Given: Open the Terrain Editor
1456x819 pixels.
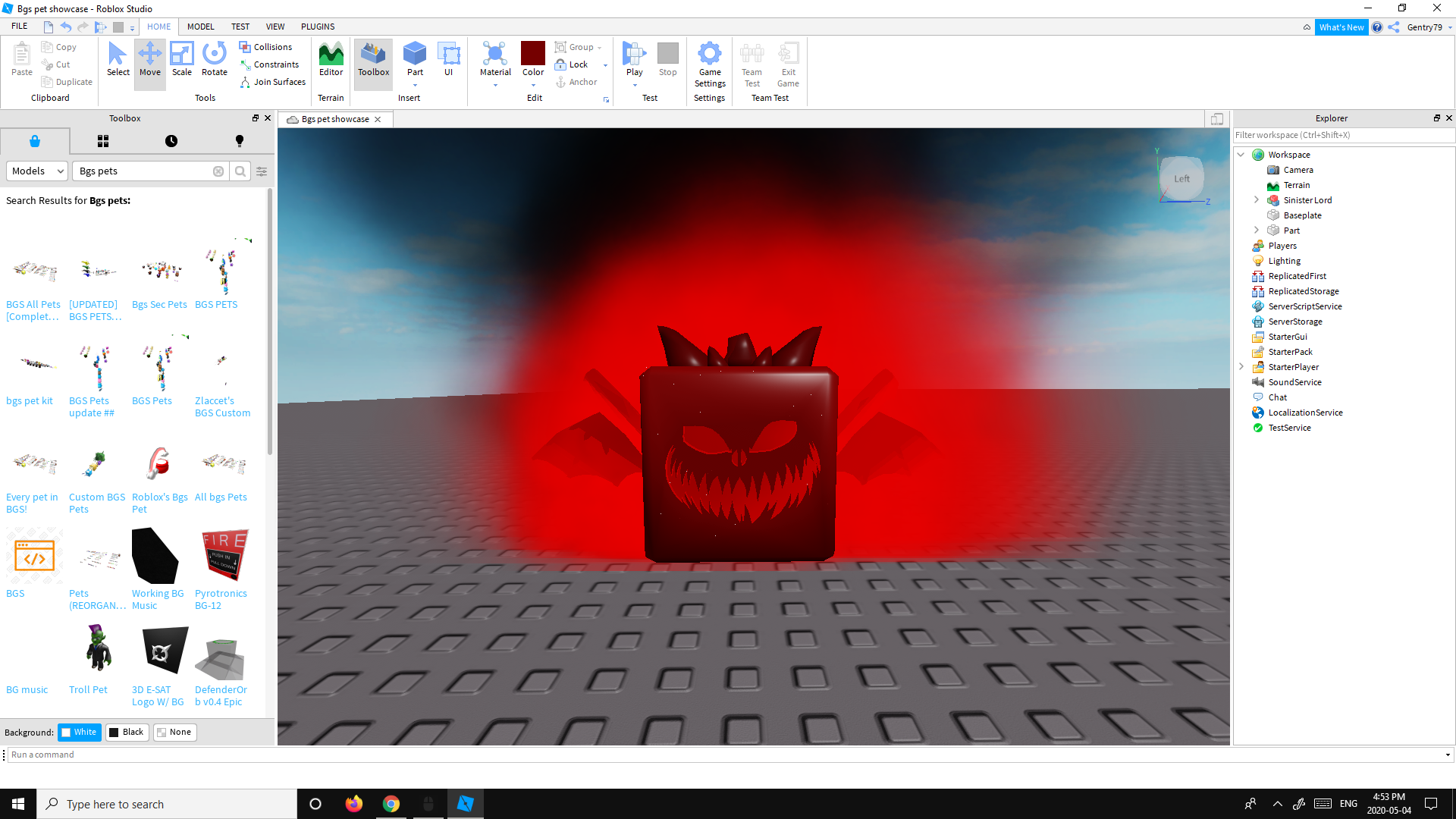Looking at the screenshot, I should tap(331, 59).
